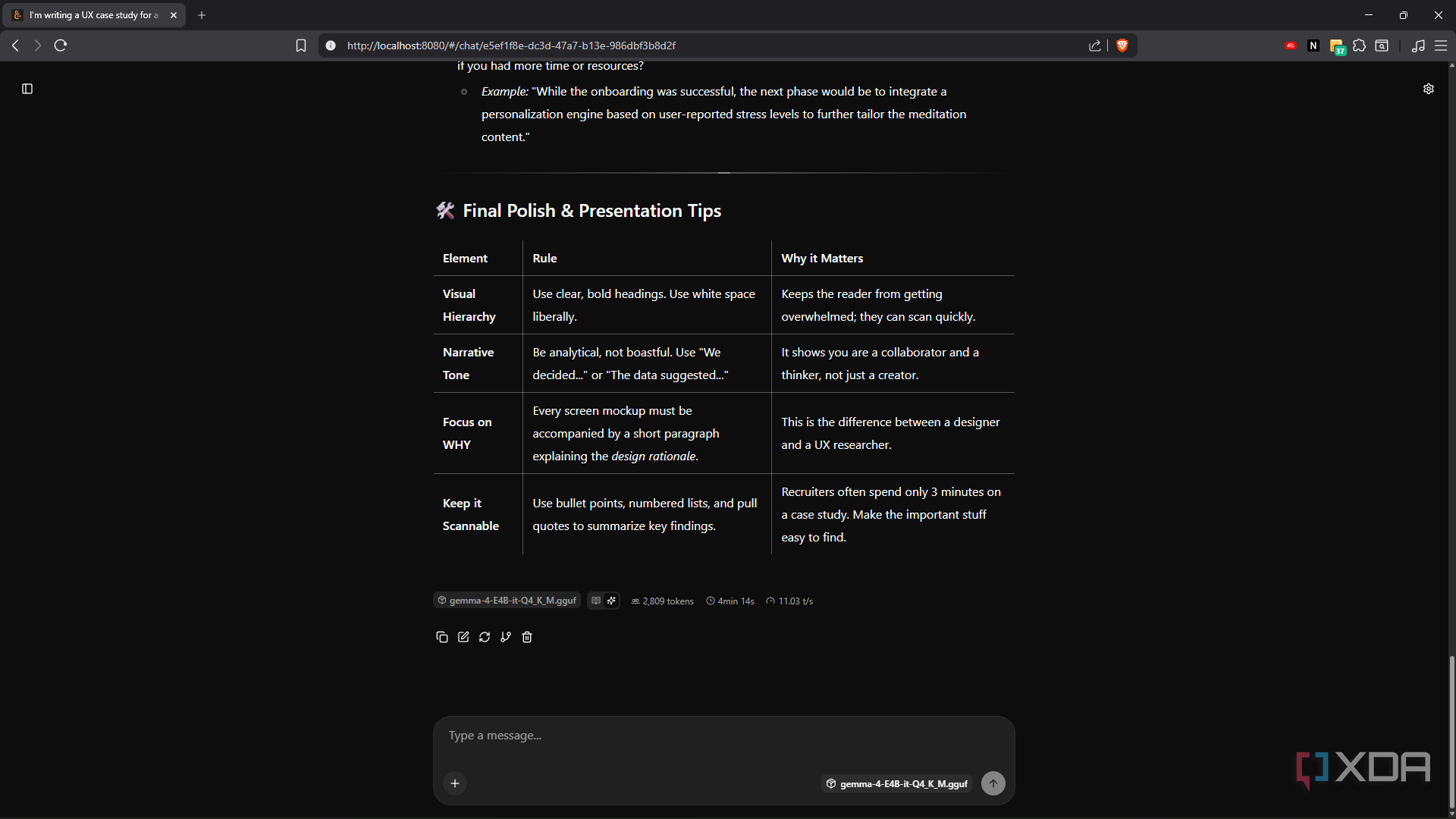Reload the page
1456x819 pixels.
tap(61, 45)
